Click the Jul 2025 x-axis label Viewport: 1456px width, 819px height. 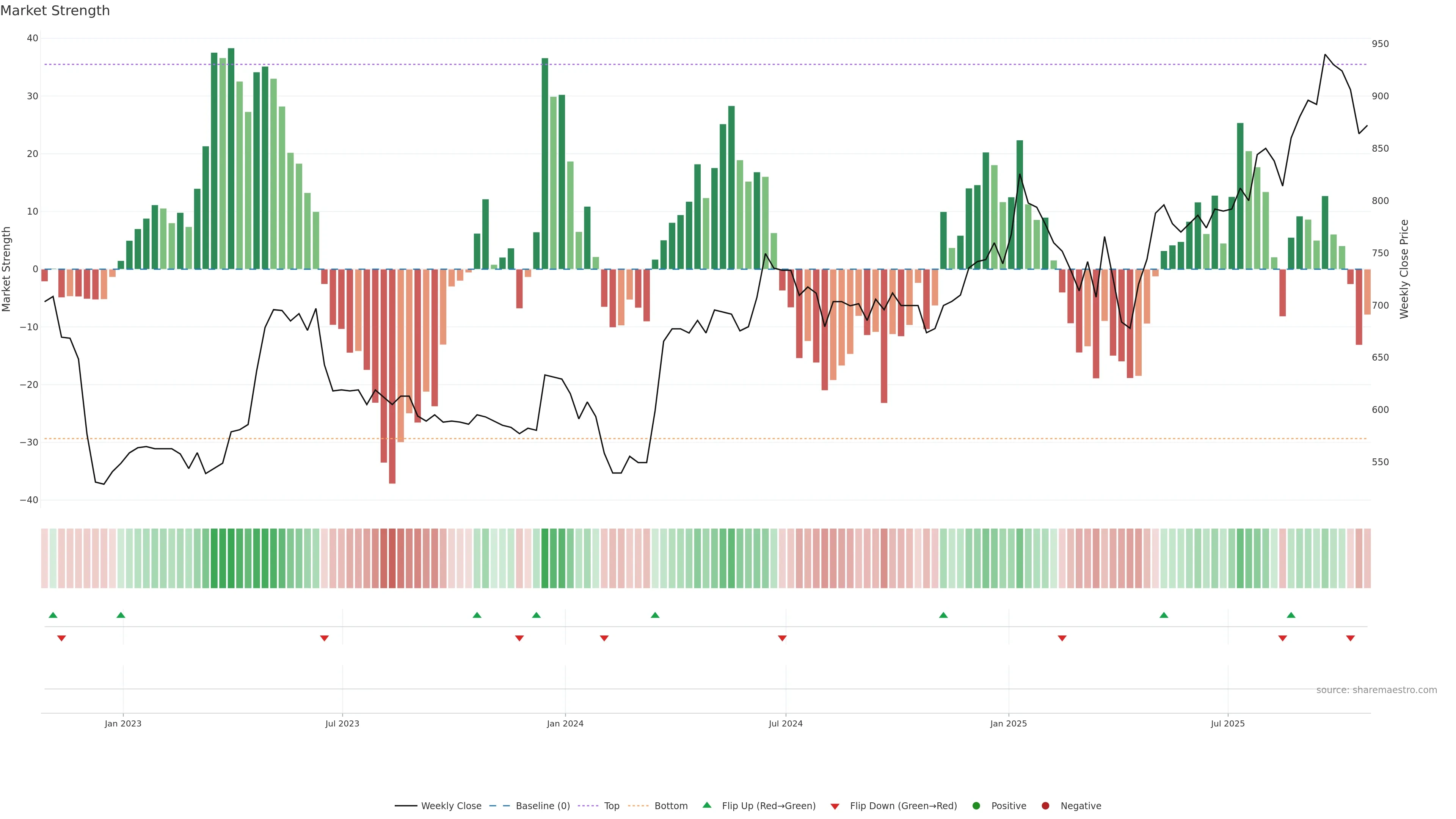[1227, 723]
